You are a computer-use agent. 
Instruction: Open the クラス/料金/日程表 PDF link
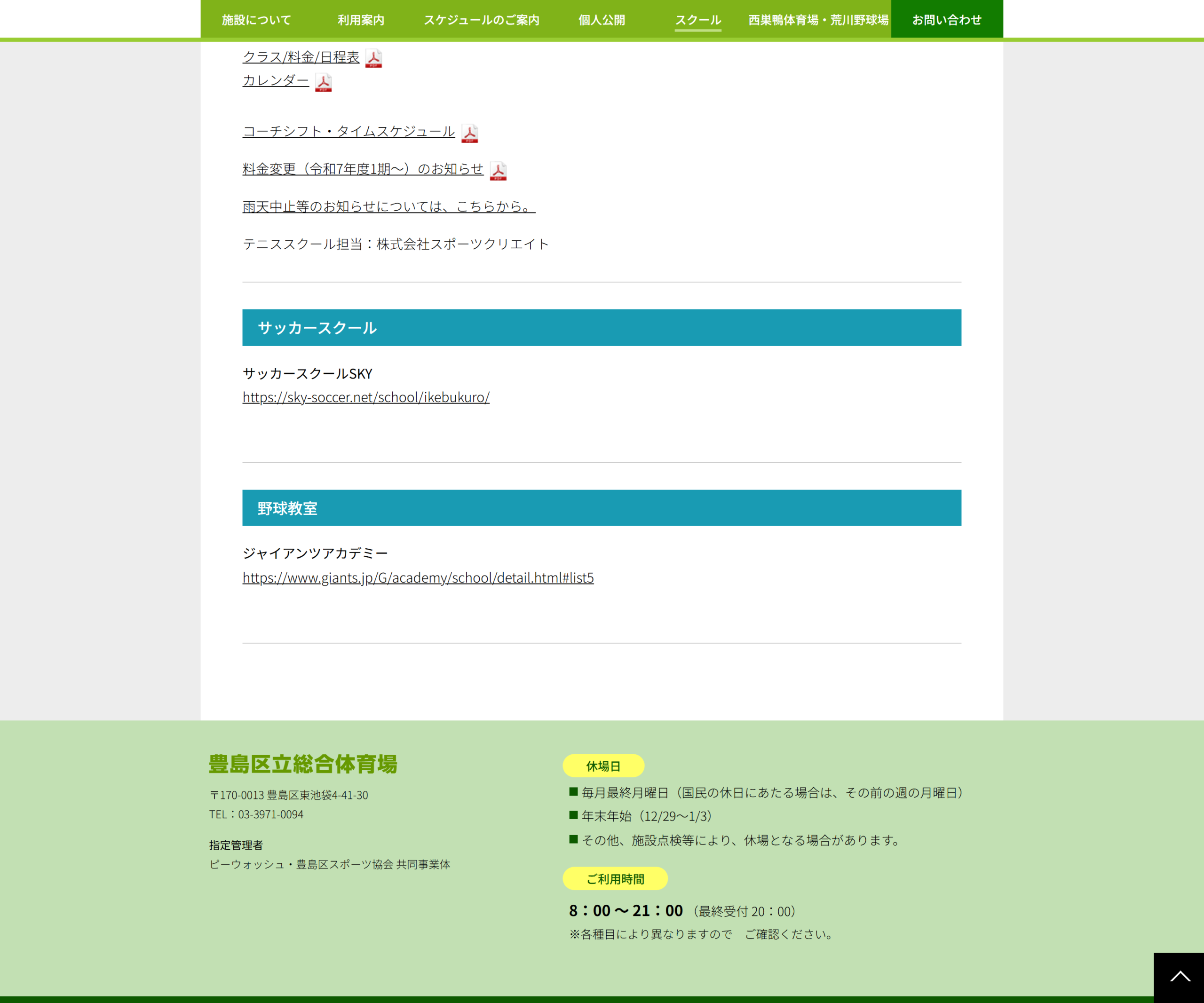coord(301,57)
